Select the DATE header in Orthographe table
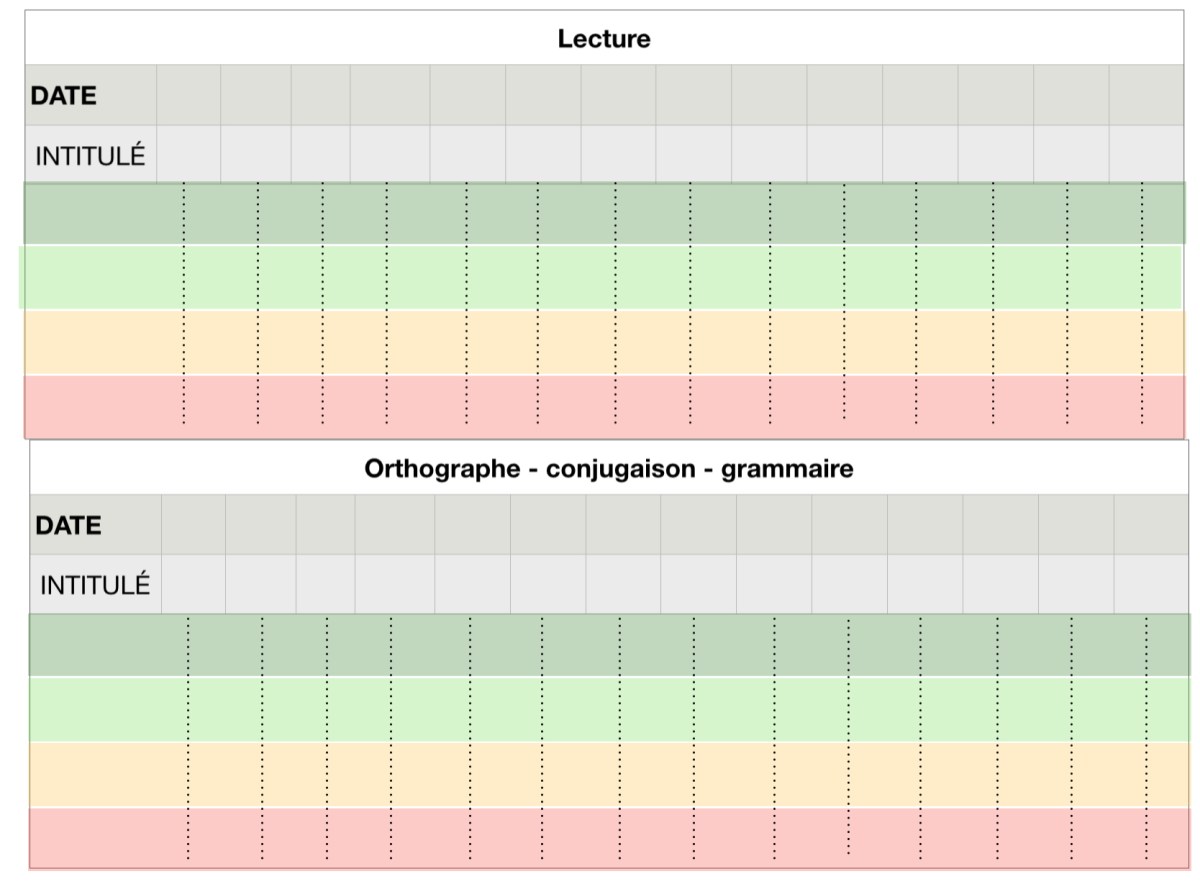 click(68, 526)
